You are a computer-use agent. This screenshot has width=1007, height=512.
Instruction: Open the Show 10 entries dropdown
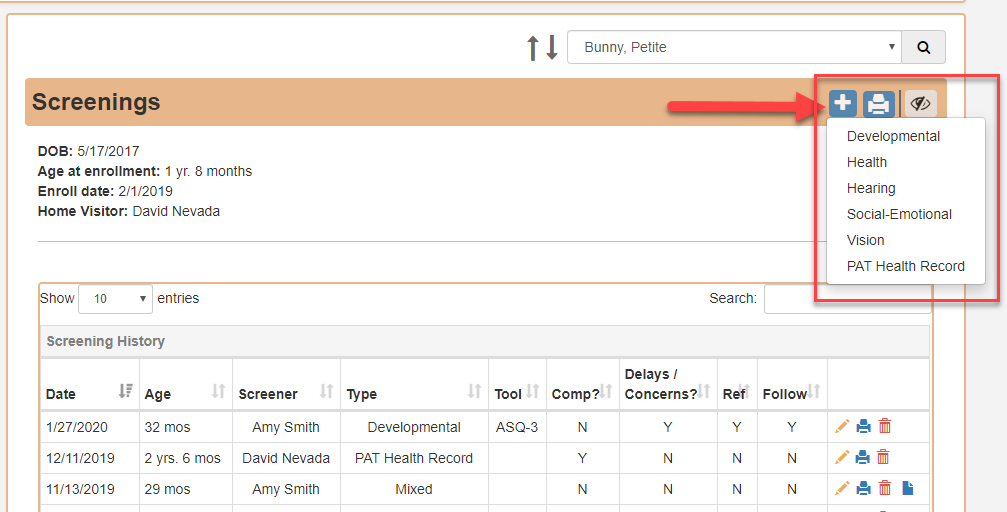coord(116,299)
